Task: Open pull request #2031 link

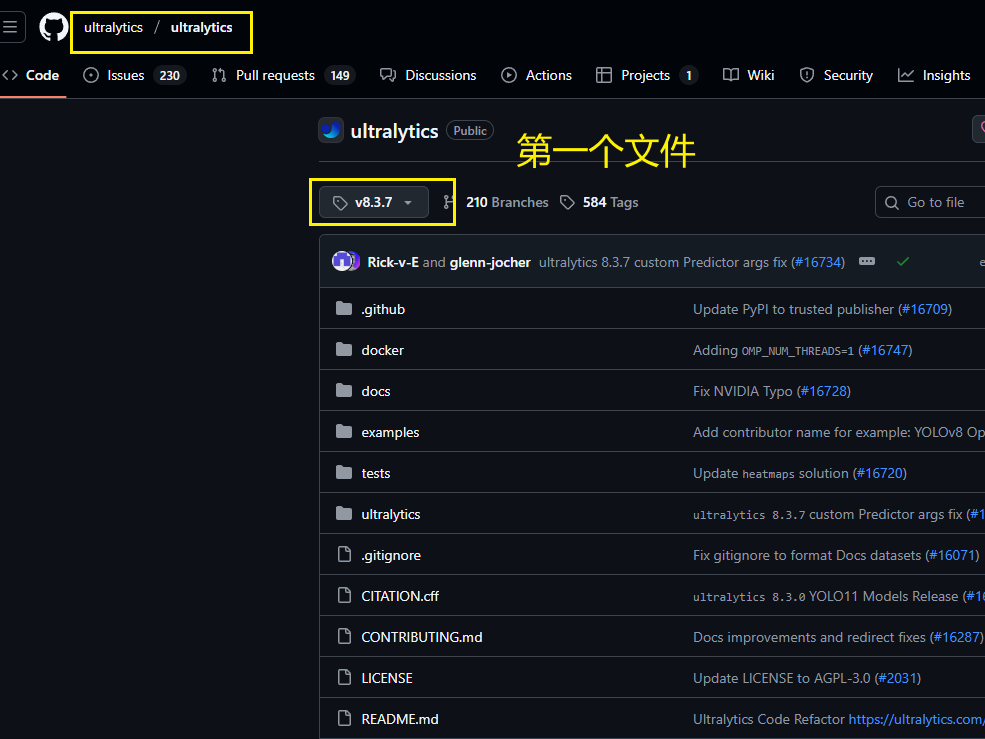Action: click(898, 678)
